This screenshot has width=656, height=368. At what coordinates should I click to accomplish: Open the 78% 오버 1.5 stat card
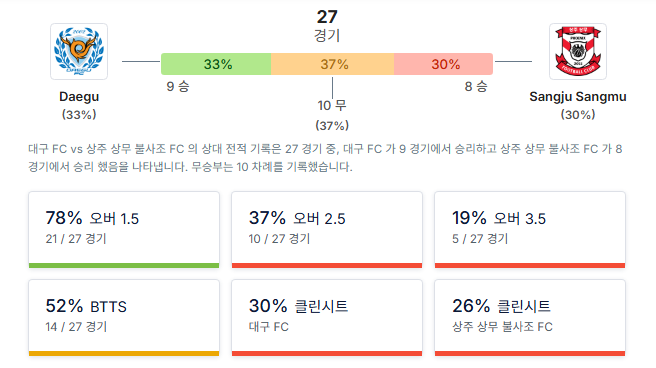coord(124,230)
